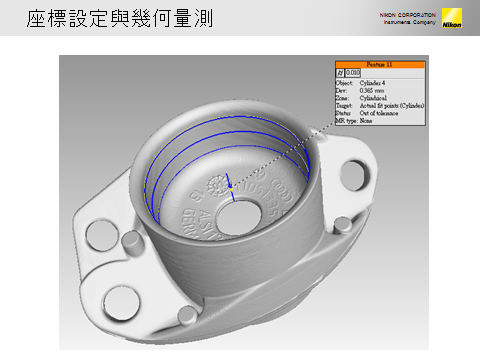Click the Nikon logo in the header
The image size is (480, 360).
[452, 18]
